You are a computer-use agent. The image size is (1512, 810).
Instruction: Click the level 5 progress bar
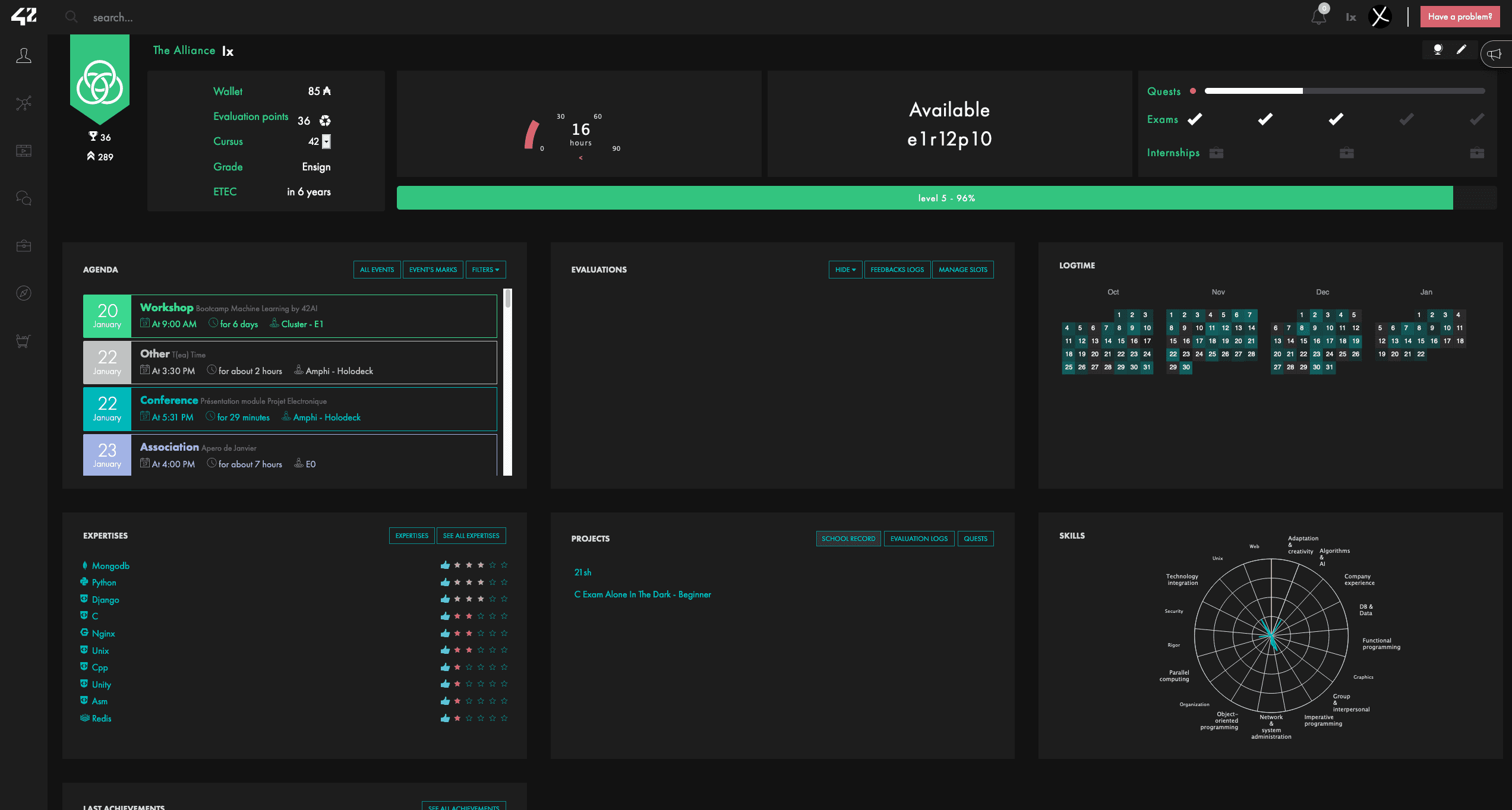tap(946, 198)
